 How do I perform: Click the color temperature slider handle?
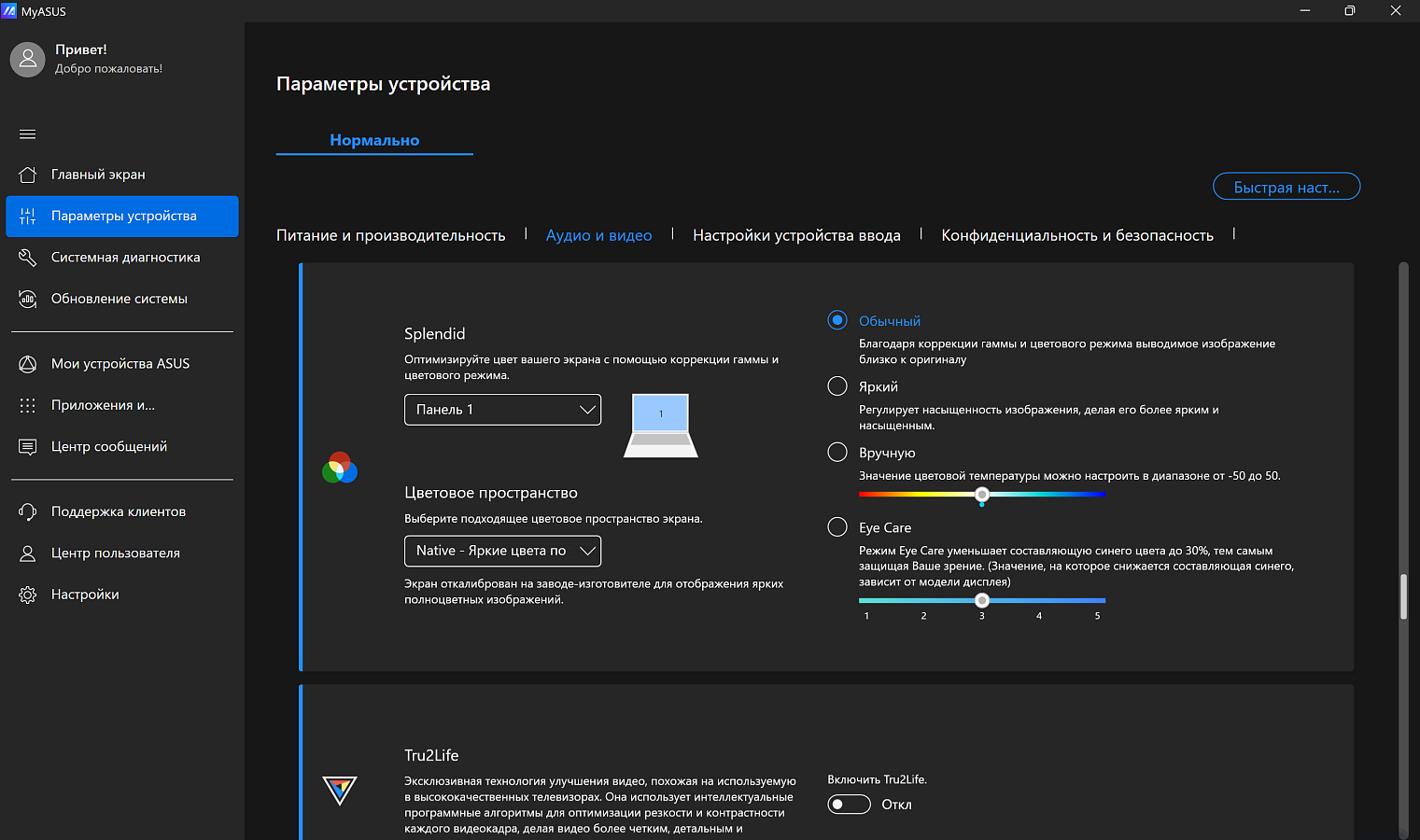[x=982, y=495]
